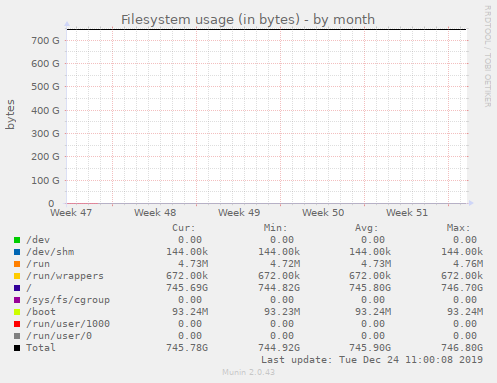This screenshot has width=497, height=383.
Task: Click the green /dev legend swatch
Action: pyautogui.click(x=17, y=240)
